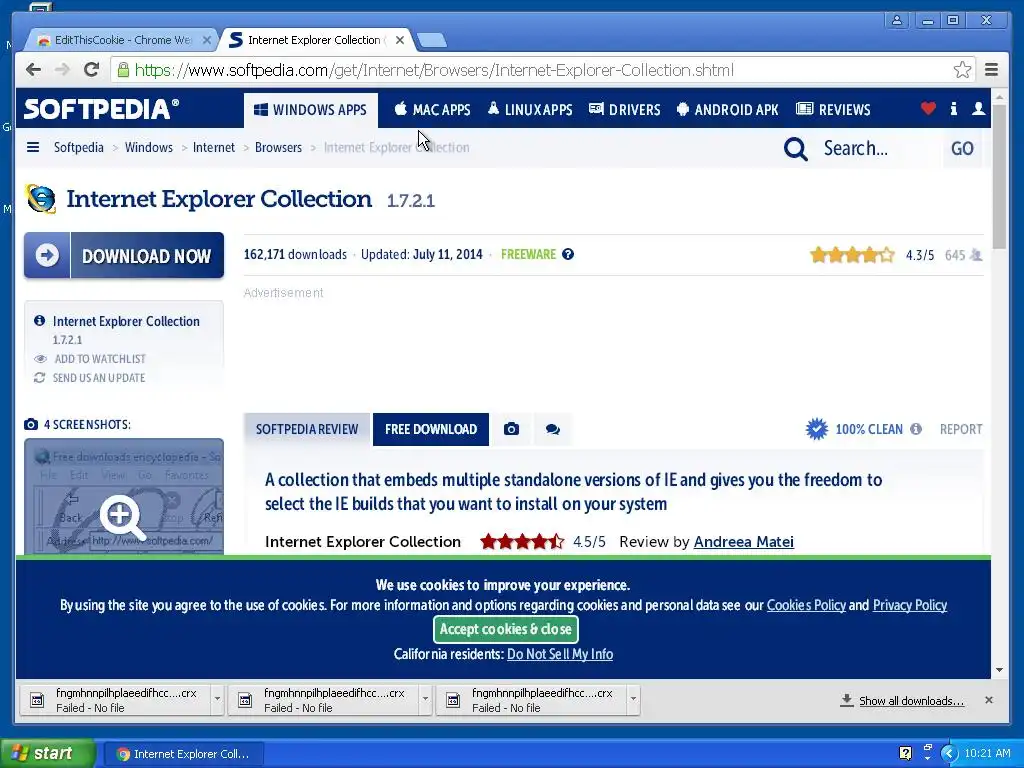The height and width of the screenshot is (768, 1024).
Task: Reload the current page
Action: (x=91, y=70)
